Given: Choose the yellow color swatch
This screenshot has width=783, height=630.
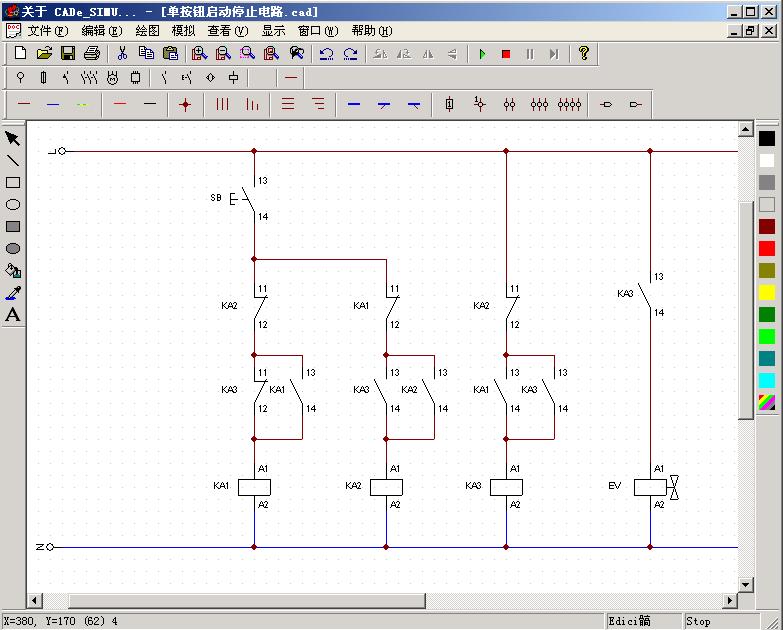Looking at the screenshot, I should click(767, 292).
